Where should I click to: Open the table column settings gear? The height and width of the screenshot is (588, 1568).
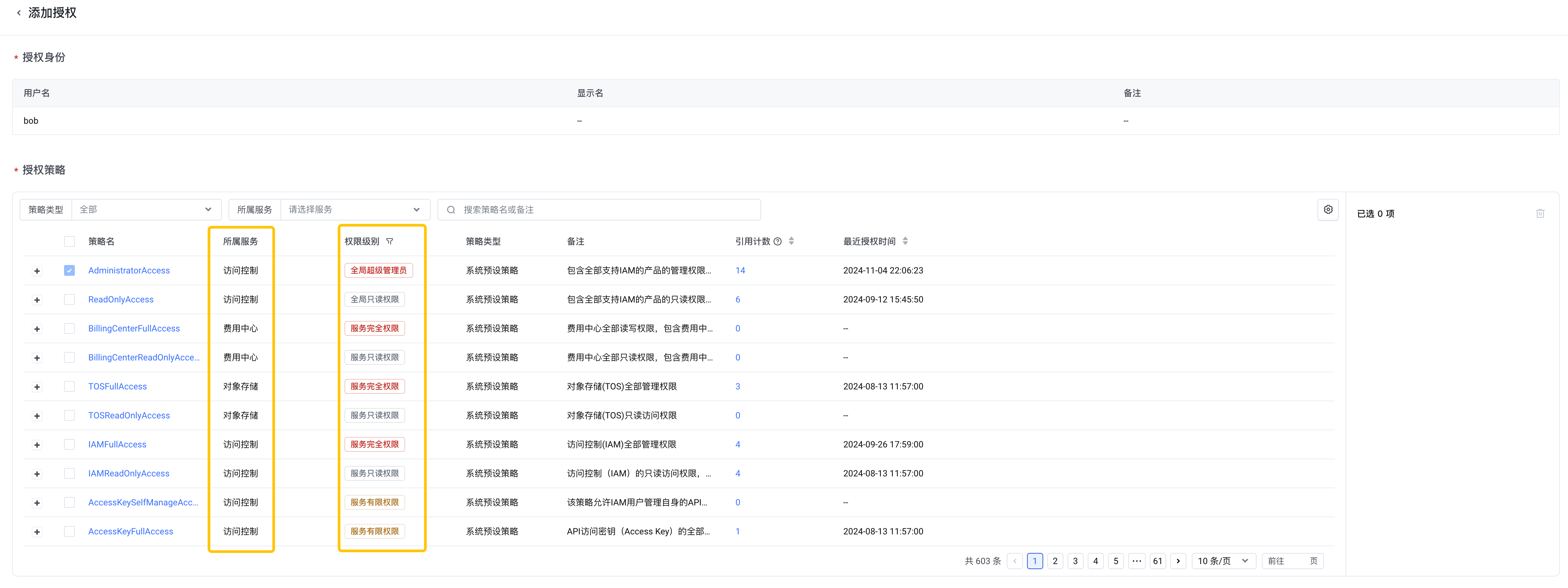[x=1328, y=209]
